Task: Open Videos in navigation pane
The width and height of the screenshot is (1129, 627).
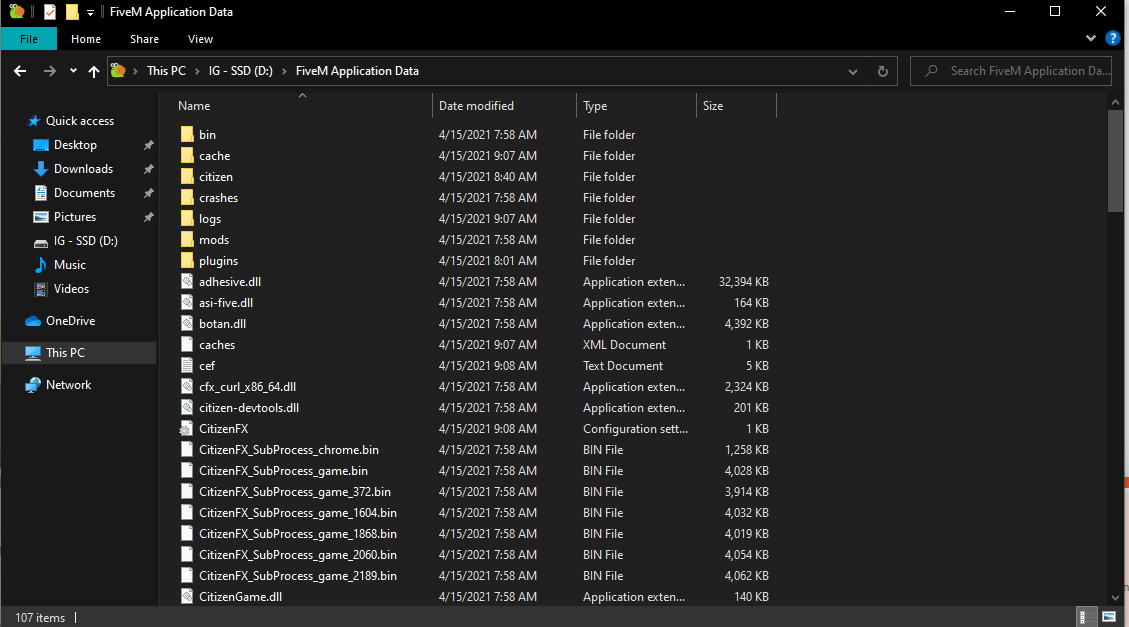Action: [x=71, y=289]
